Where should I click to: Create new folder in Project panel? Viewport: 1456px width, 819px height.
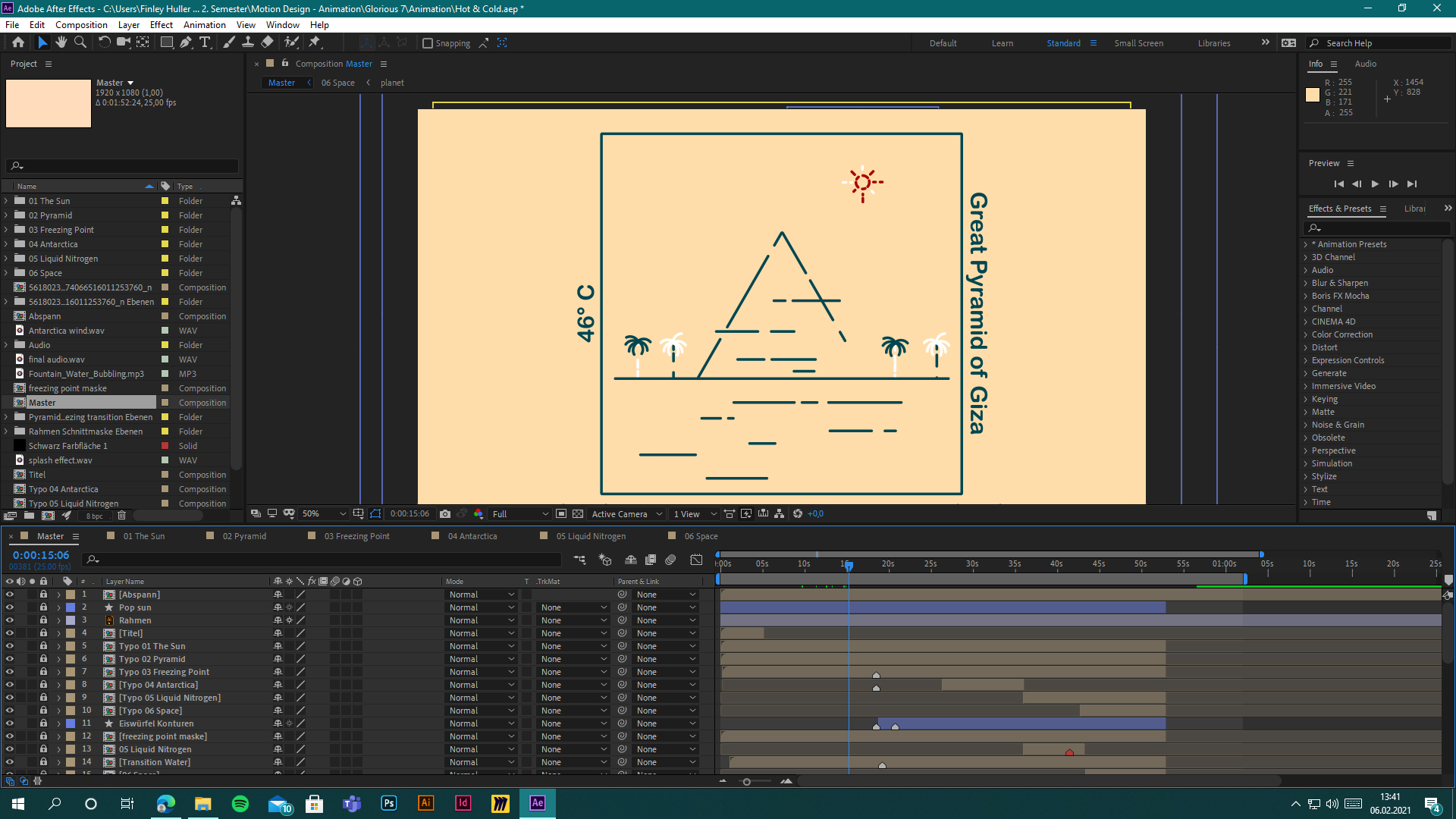pyautogui.click(x=29, y=516)
